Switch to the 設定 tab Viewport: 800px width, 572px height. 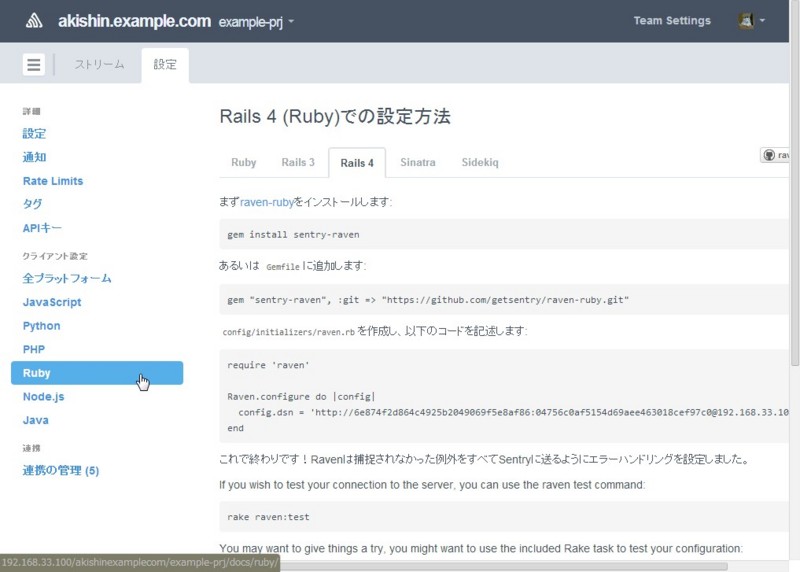[x=165, y=65]
